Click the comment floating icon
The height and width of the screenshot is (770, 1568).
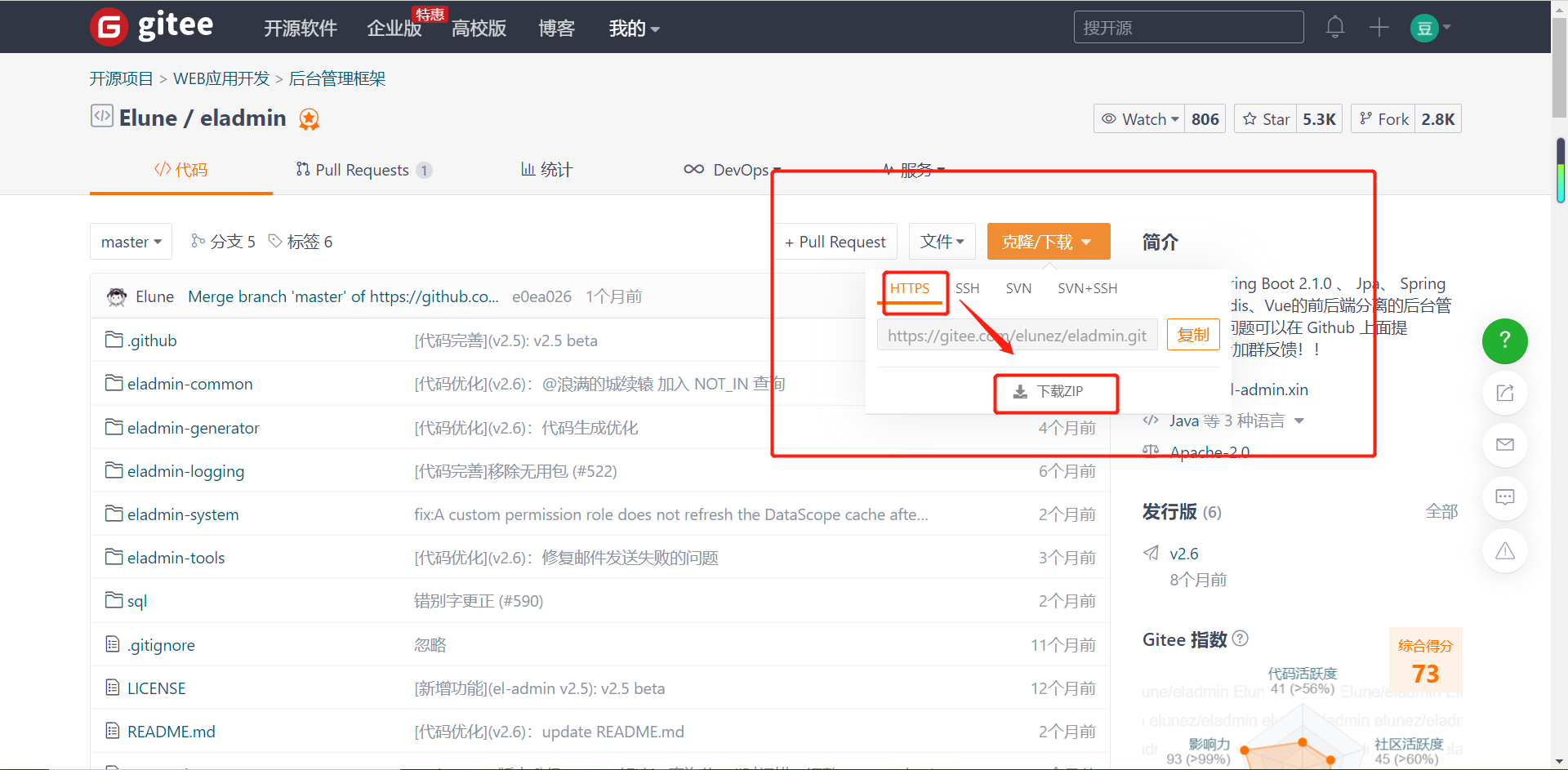1504,497
